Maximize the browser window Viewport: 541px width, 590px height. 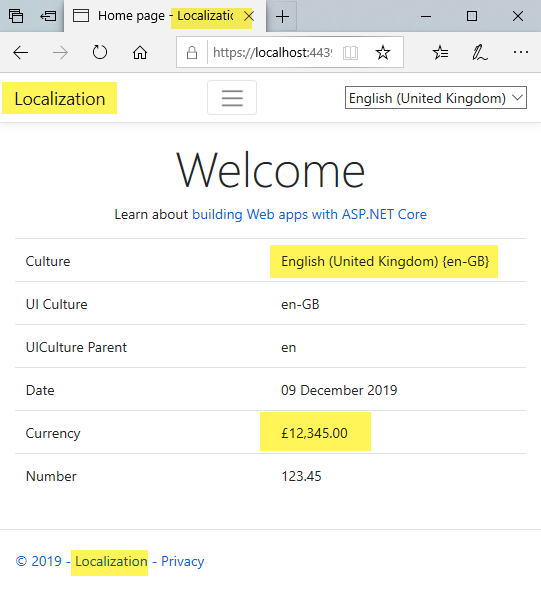(472, 16)
